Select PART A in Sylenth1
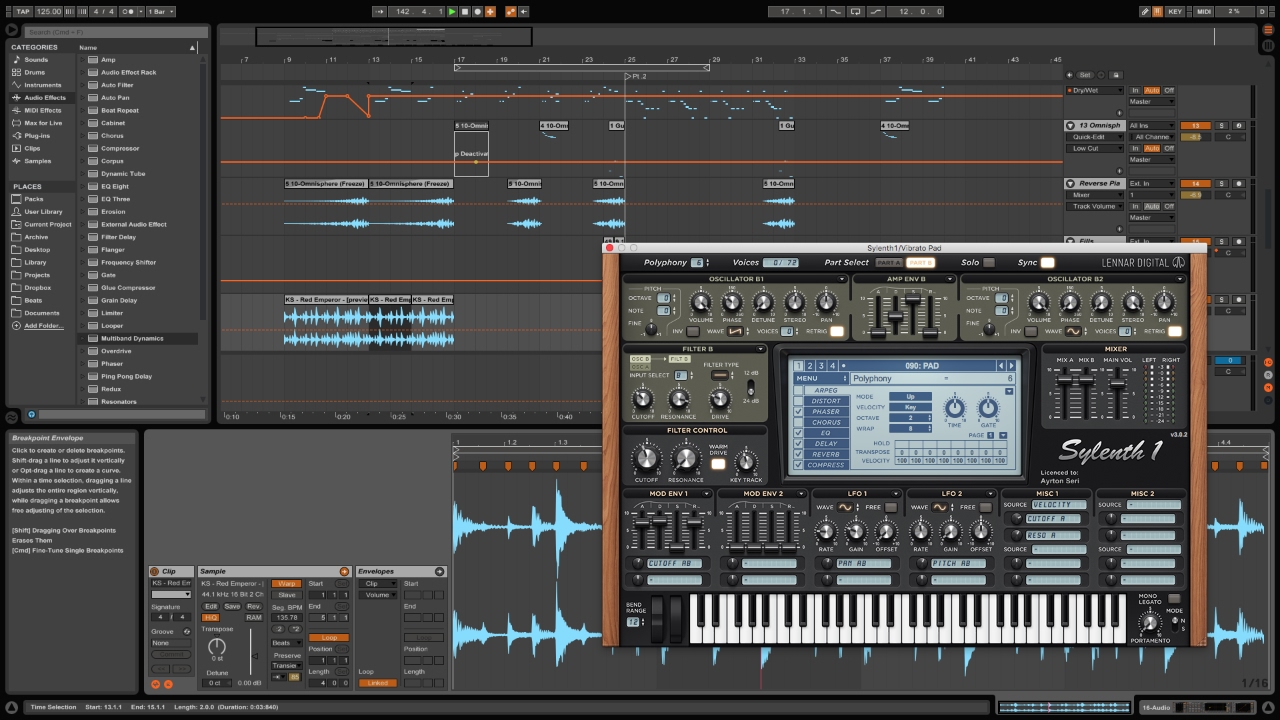This screenshot has width=1280, height=720. click(x=889, y=263)
